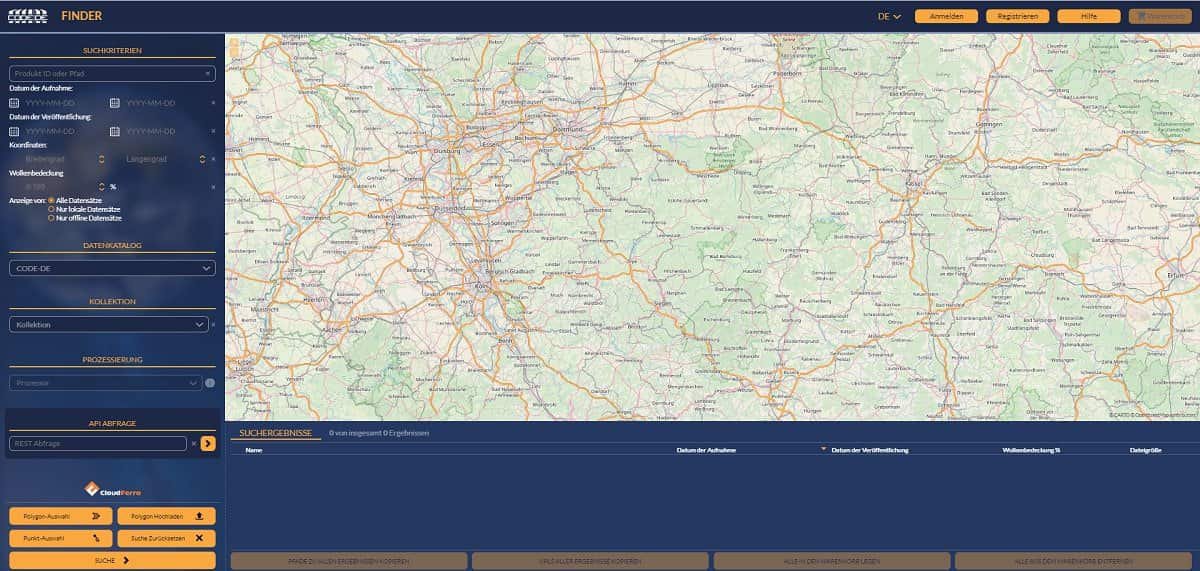Click the Registrieren button
The image size is (1200, 571).
pos(1017,16)
